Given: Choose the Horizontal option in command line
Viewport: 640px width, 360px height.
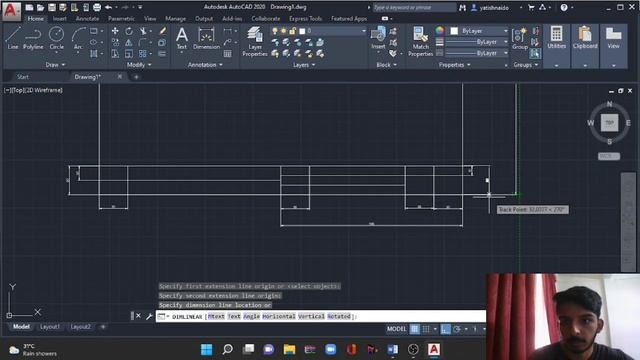Looking at the screenshot, I should coord(279,316).
